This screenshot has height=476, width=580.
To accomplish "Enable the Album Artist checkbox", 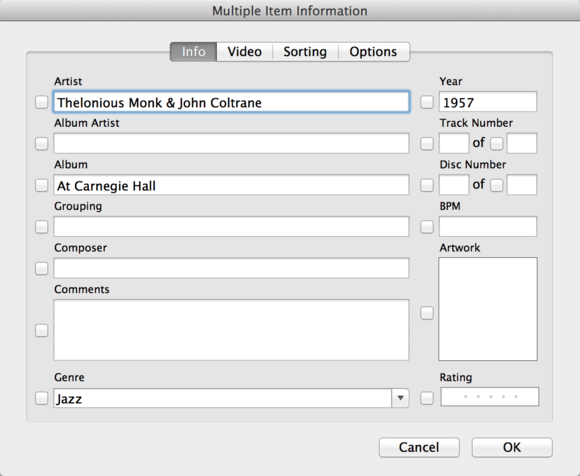I will pos(41,144).
